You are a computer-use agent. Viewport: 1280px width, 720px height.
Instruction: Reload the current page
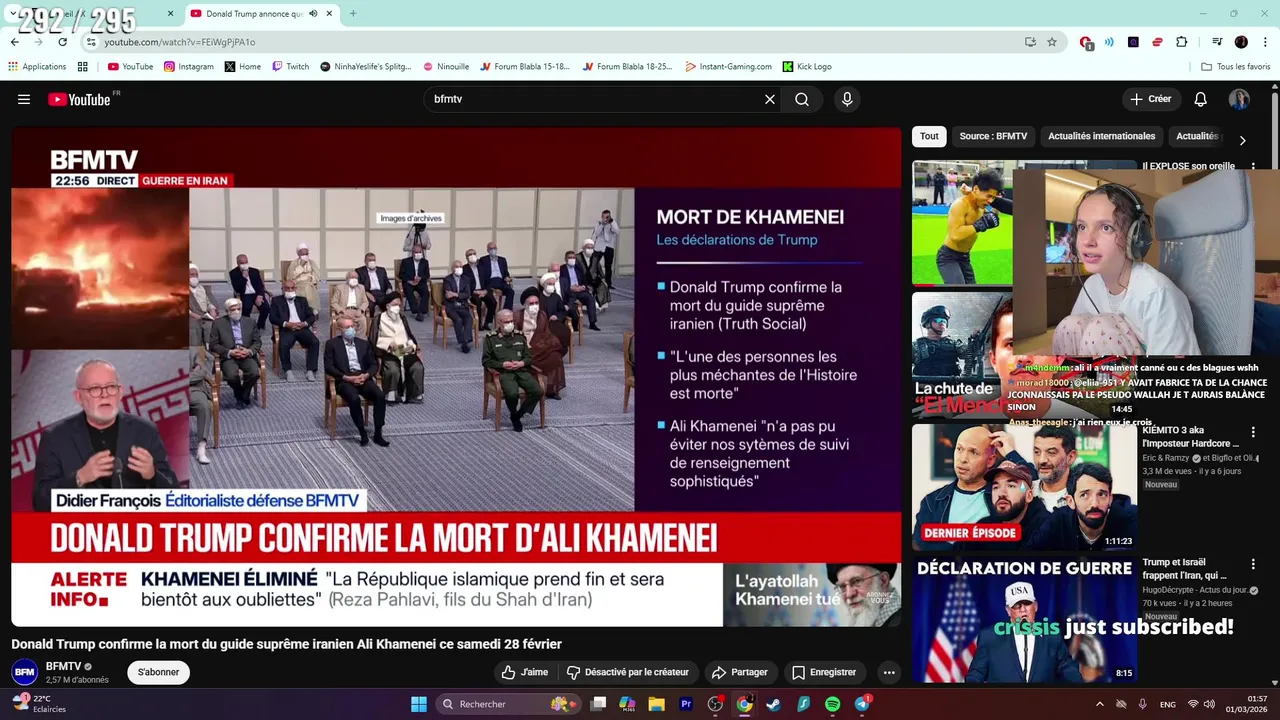(62, 42)
